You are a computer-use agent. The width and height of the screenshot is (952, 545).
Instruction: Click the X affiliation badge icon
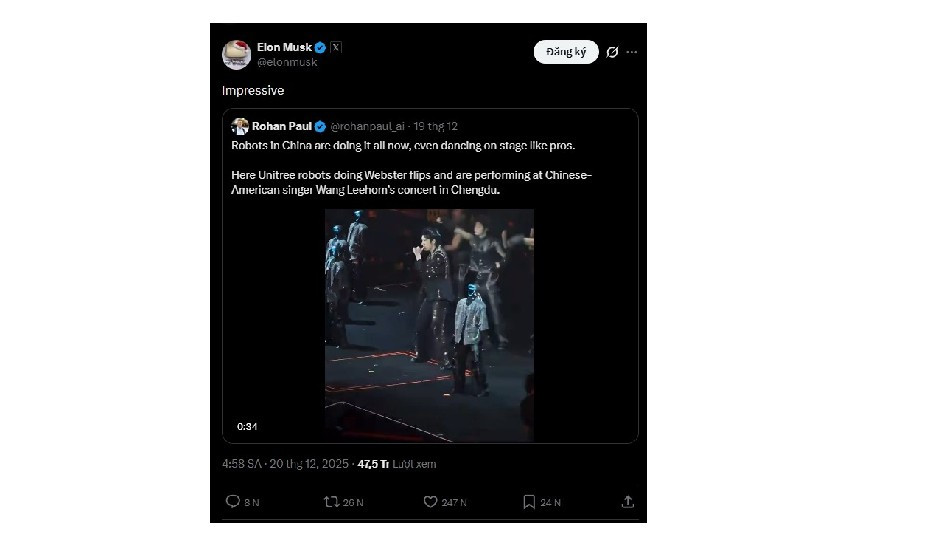click(336, 47)
